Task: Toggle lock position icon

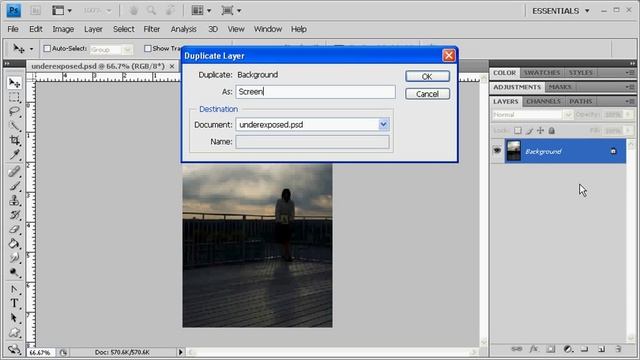Action: pos(540,131)
